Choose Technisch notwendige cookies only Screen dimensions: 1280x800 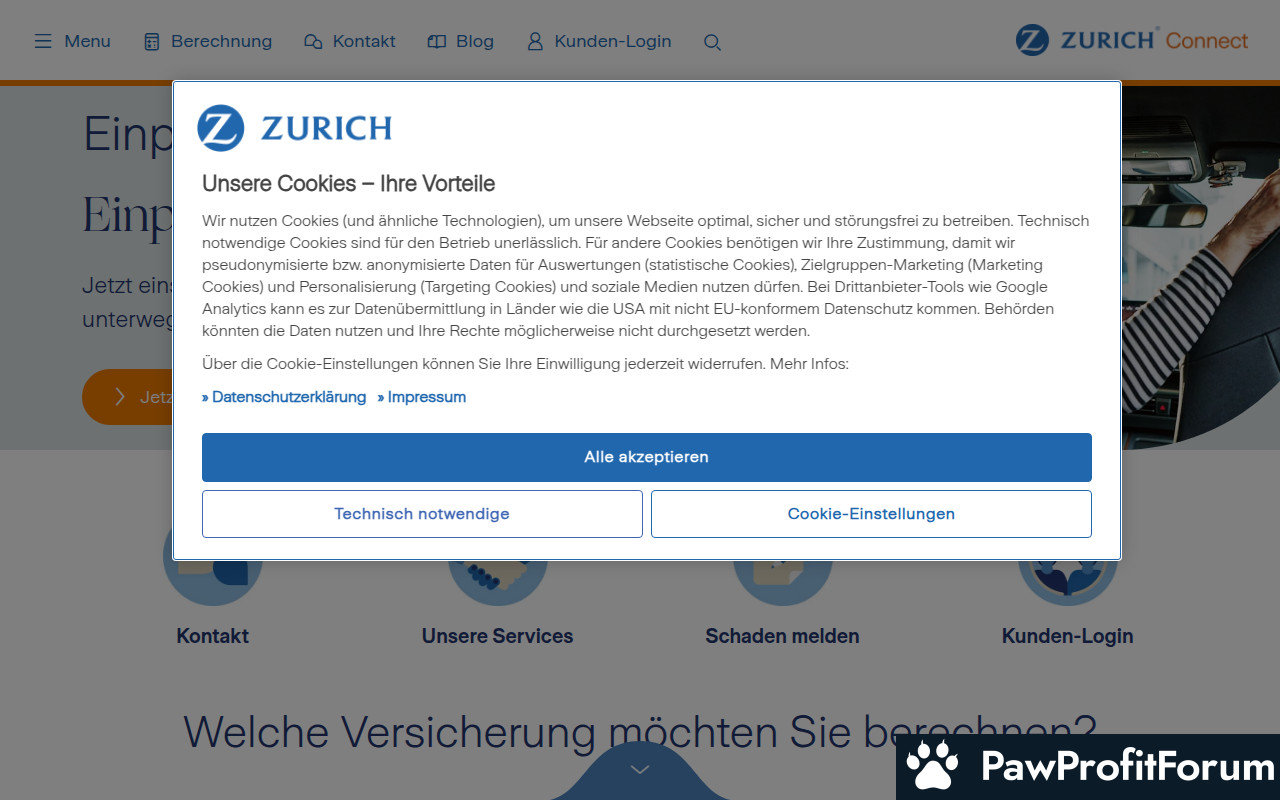click(x=422, y=514)
